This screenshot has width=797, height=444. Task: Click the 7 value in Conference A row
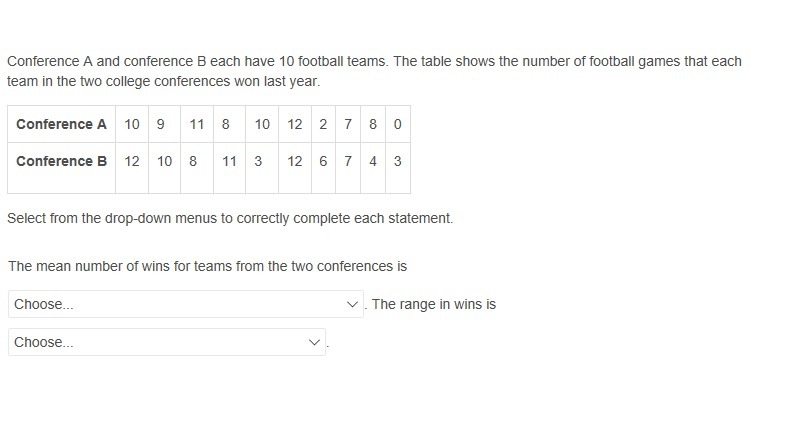coord(348,124)
